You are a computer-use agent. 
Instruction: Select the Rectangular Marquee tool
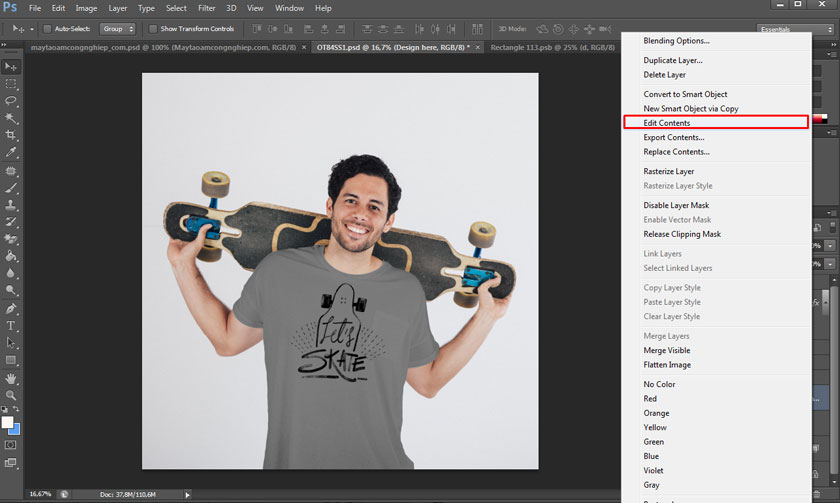(x=11, y=84)
